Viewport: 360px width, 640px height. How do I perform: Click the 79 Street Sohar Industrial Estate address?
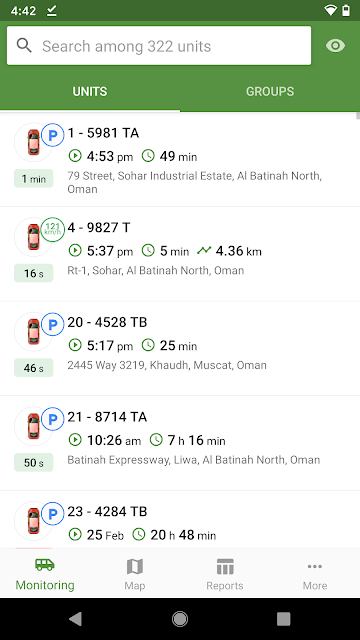(x=195, y=182)
